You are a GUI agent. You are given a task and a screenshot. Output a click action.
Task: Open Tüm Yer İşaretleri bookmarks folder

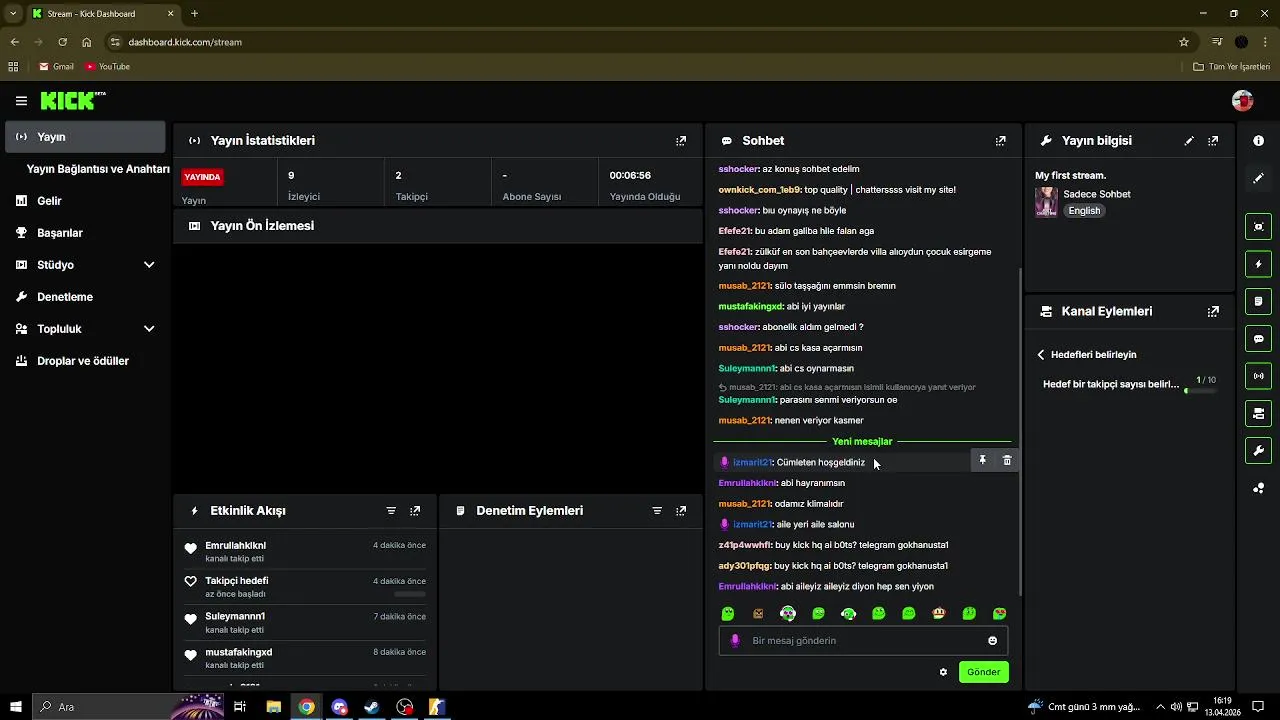click(x=1232, y=67)
